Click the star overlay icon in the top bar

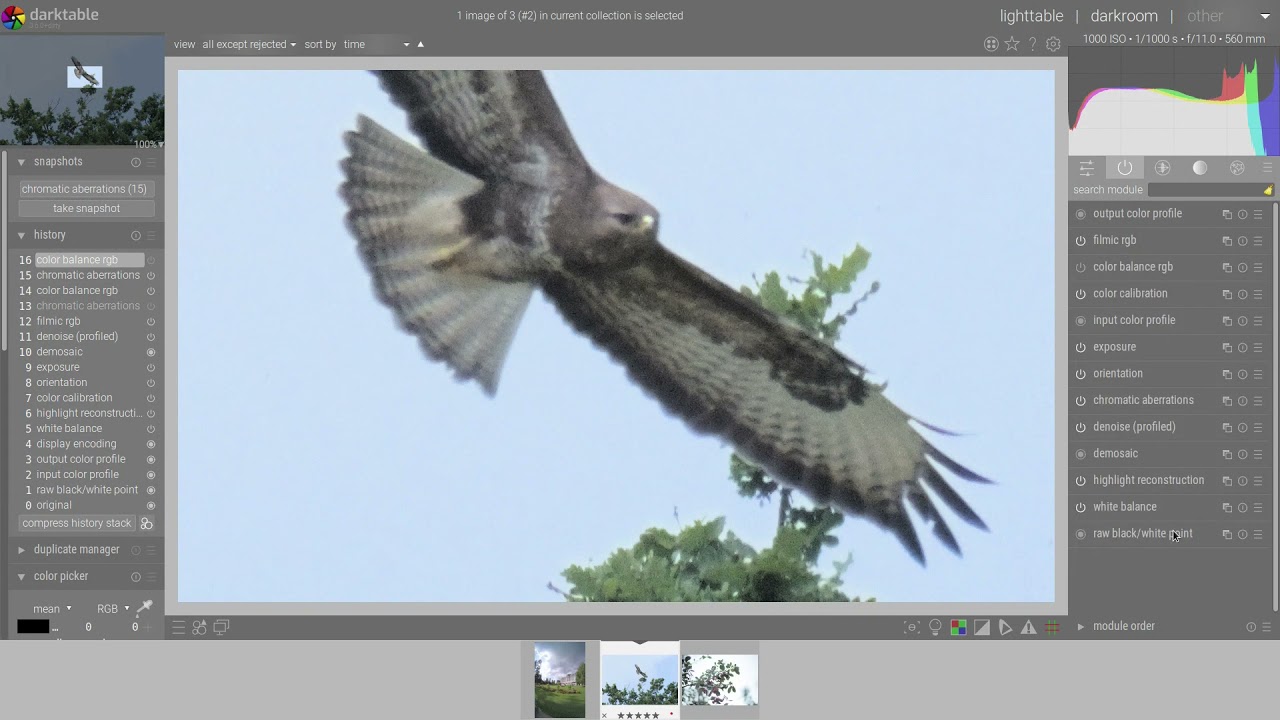1012,44
